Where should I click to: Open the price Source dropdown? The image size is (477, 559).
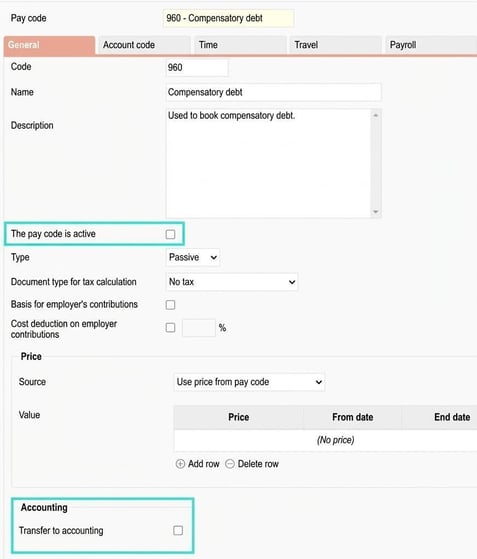(249, 382)
